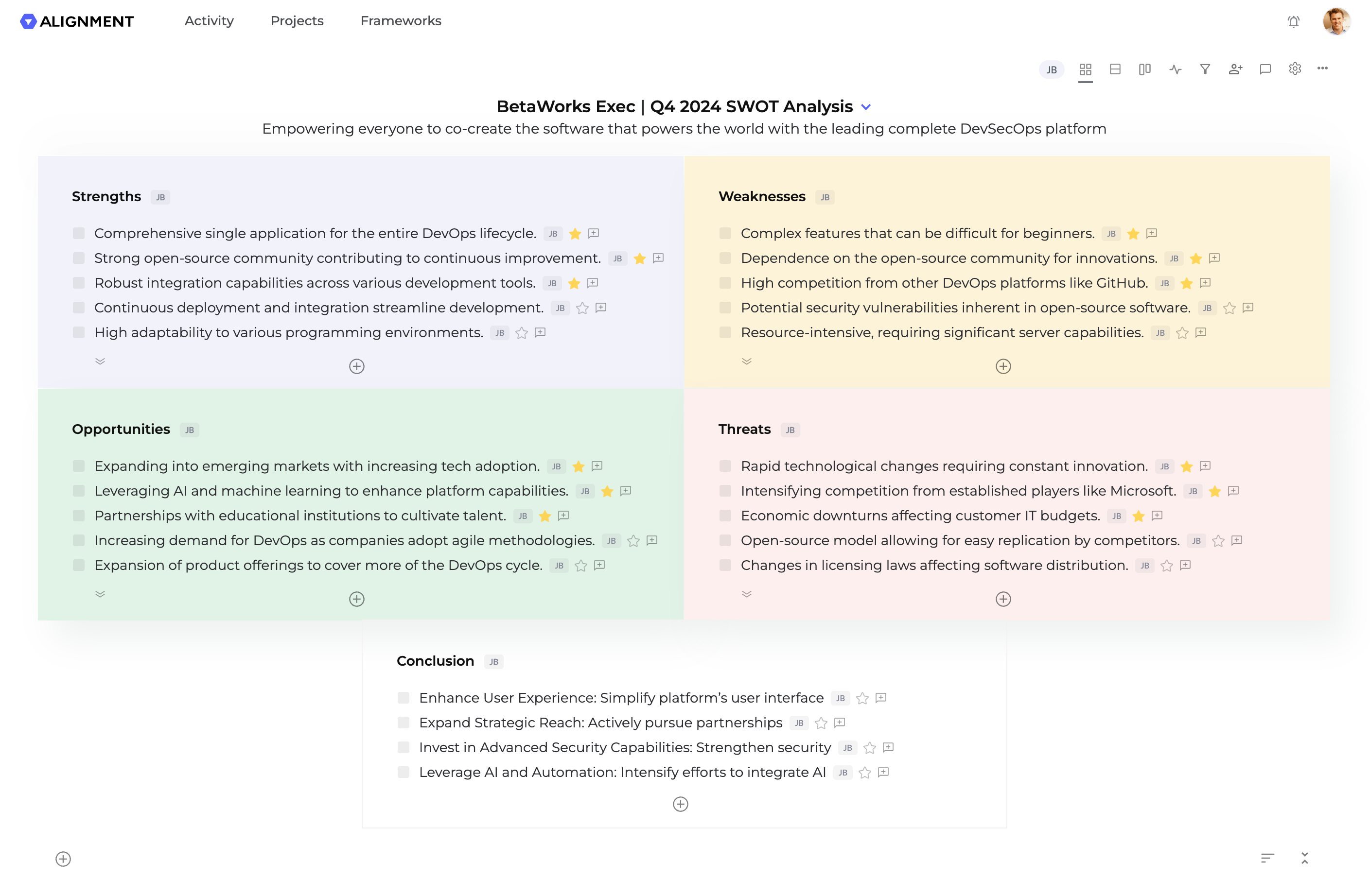Check 'Leverage AI and Automation' item
Image resolution: width=1370 pixels, height=896 pixels.
point(404,772)
